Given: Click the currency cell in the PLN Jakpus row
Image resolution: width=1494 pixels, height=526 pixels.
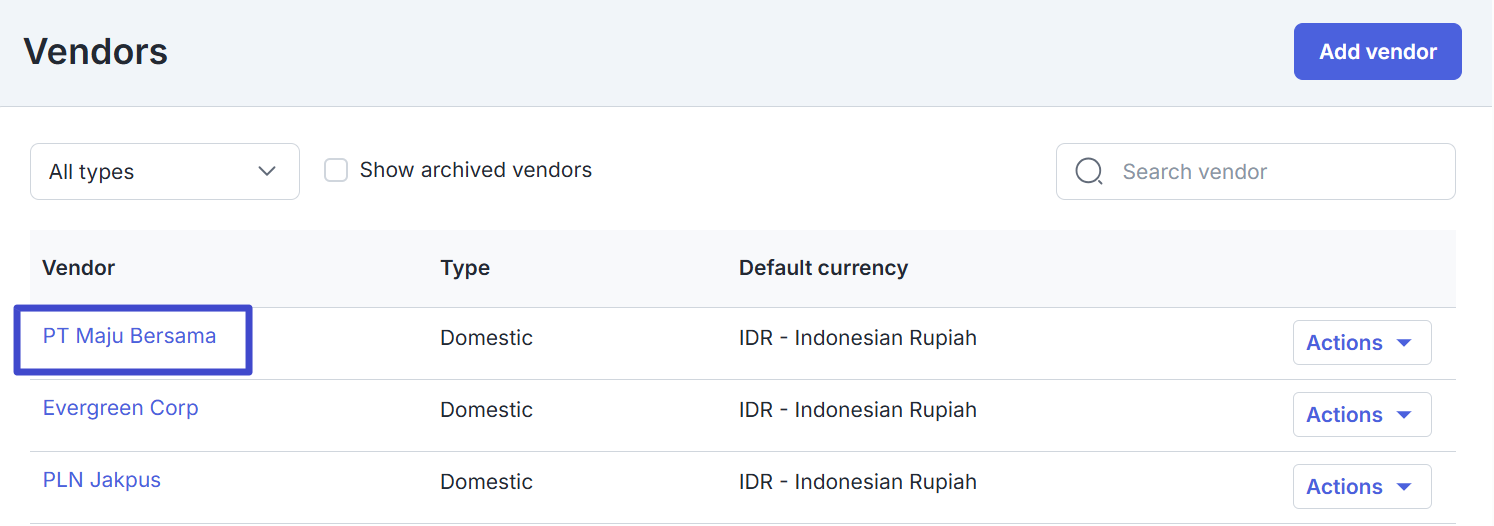Looking at the screenshot, I should click(857, 482).
